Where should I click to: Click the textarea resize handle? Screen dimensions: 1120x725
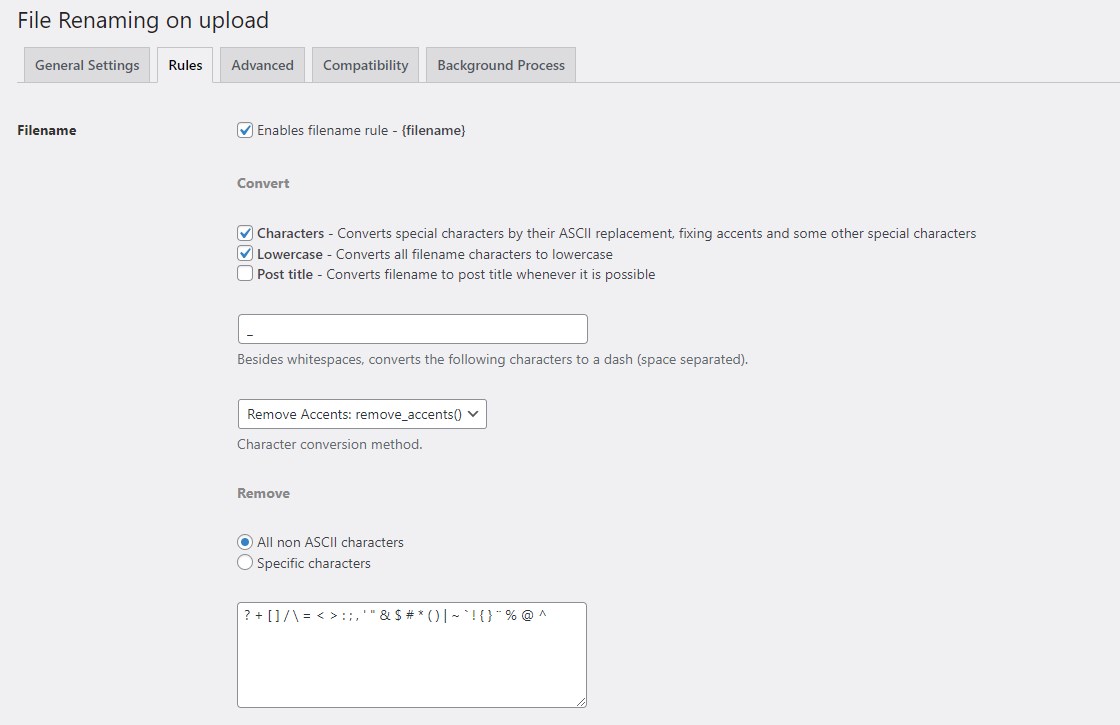582,703
